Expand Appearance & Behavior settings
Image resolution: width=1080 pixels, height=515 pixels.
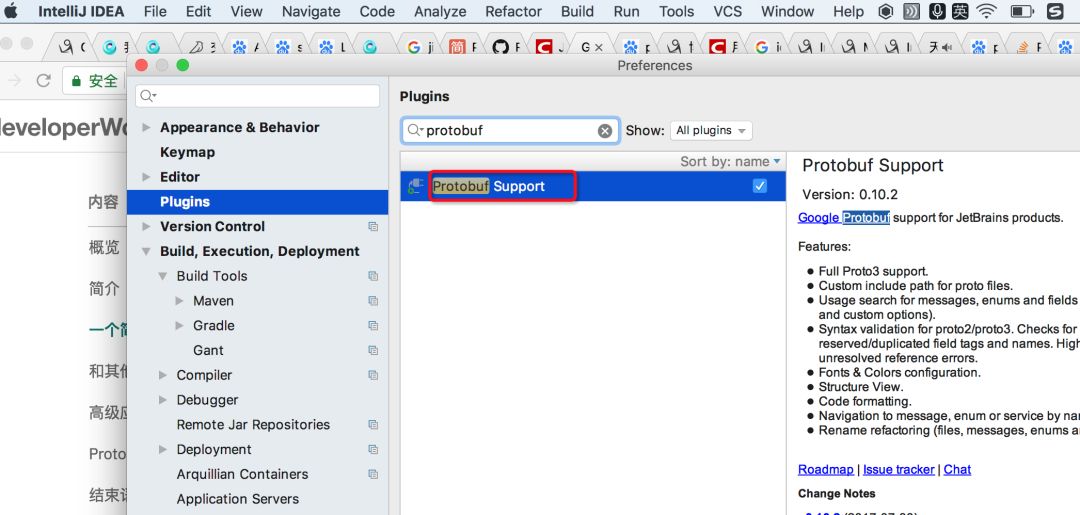pos(146,127)
